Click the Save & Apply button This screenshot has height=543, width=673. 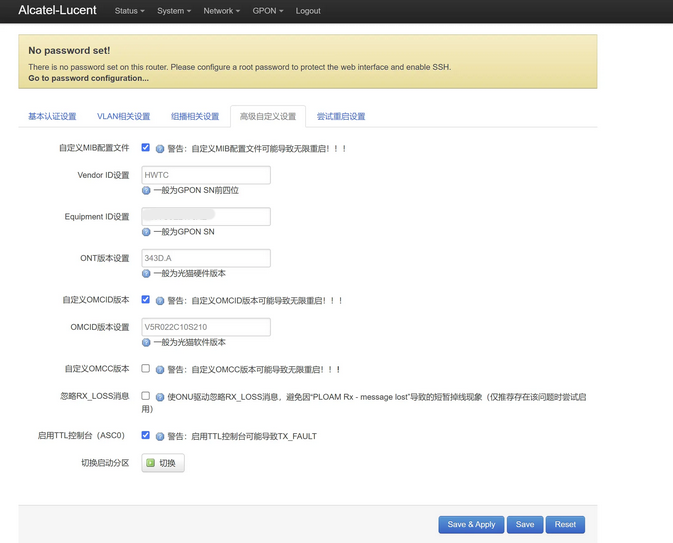click(471, 525)
